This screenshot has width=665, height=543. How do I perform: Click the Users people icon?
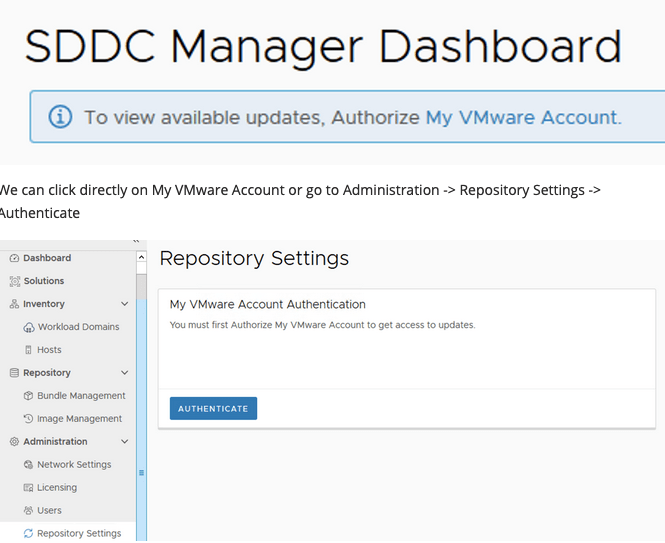28,511
